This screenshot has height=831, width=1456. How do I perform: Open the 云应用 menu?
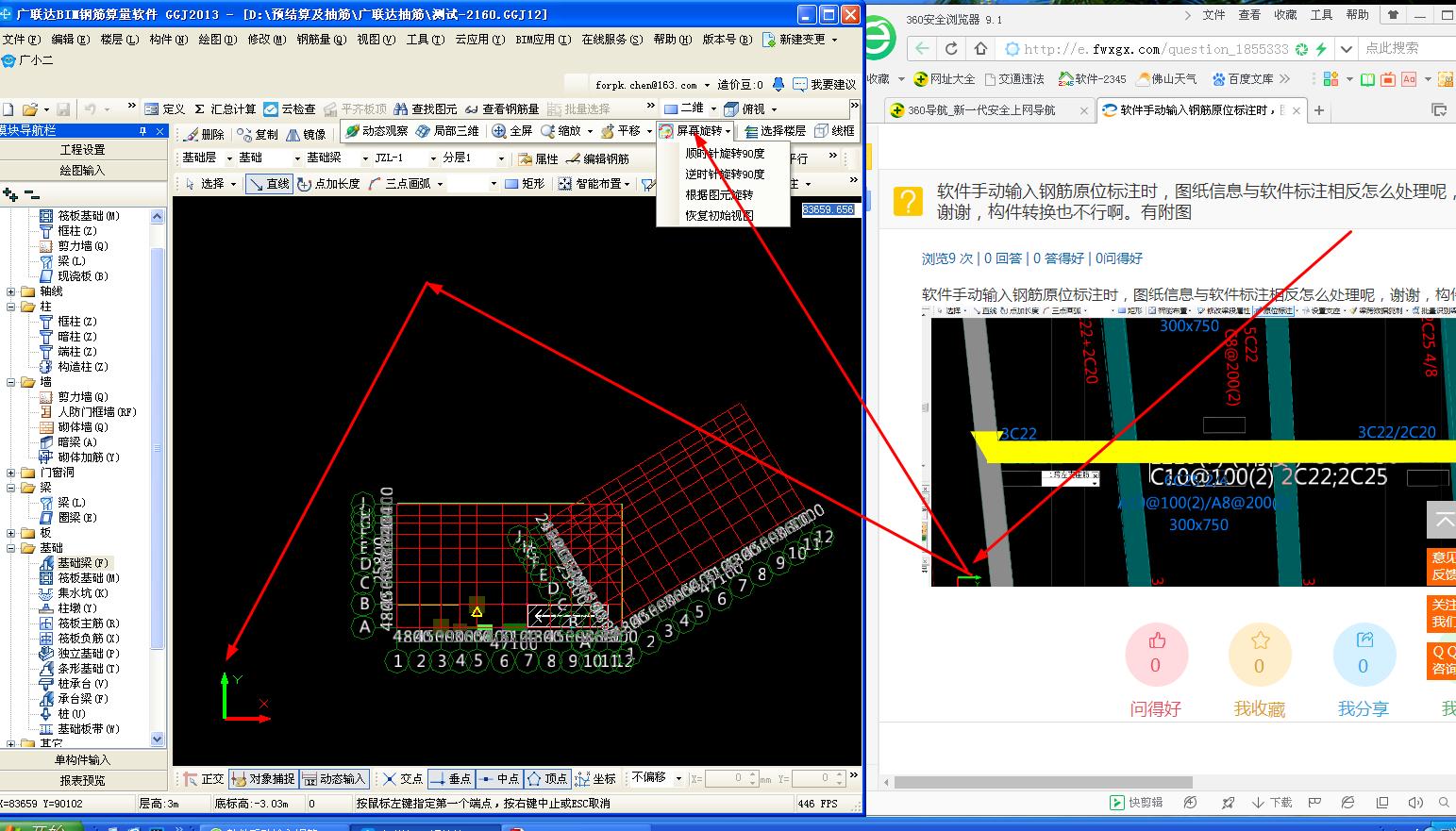(x=479, y=40)
